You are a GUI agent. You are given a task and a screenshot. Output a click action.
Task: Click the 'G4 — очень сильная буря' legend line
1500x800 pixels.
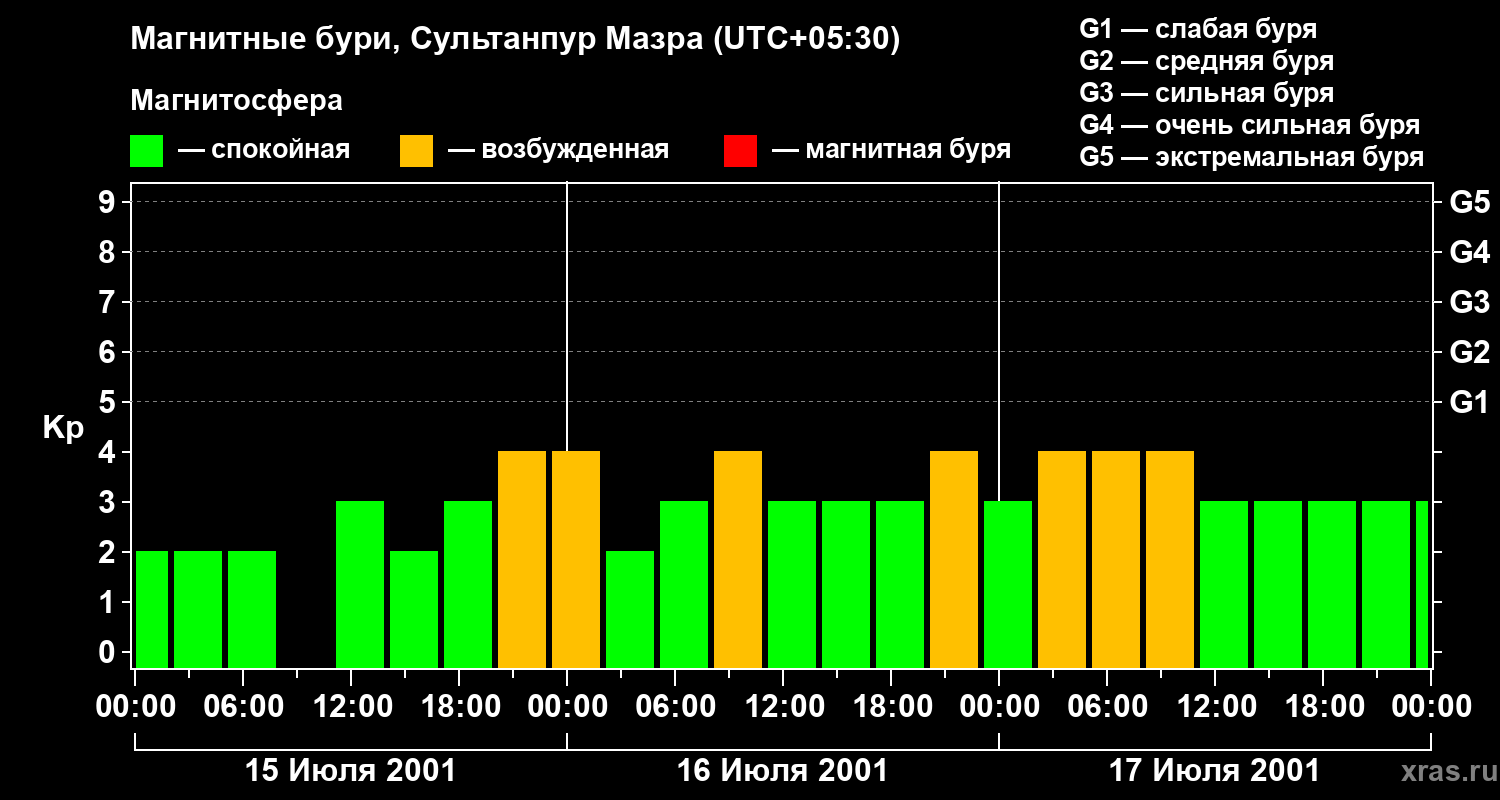pos(1250,125)
